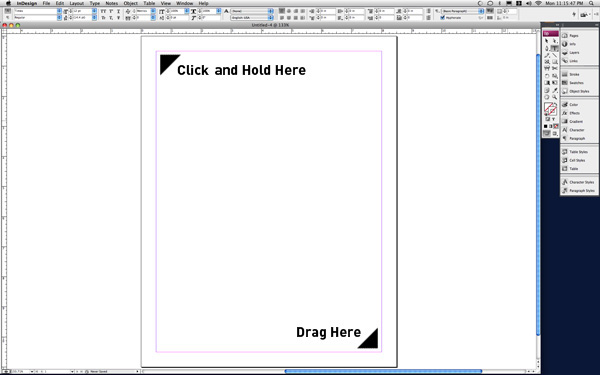Viewport: 600px width, 375px height.
Task: Click the Apply Color black swatch
Action: 546,126
